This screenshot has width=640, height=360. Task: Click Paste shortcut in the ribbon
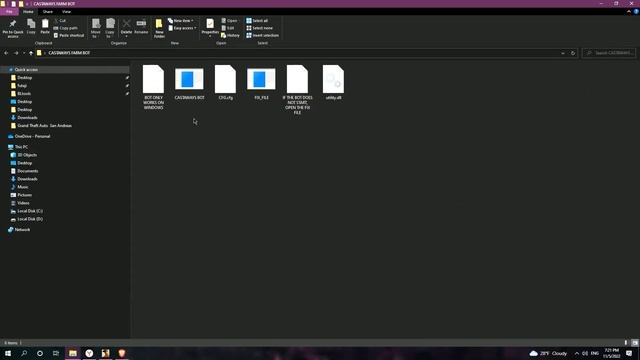click(x=69, y=36)
